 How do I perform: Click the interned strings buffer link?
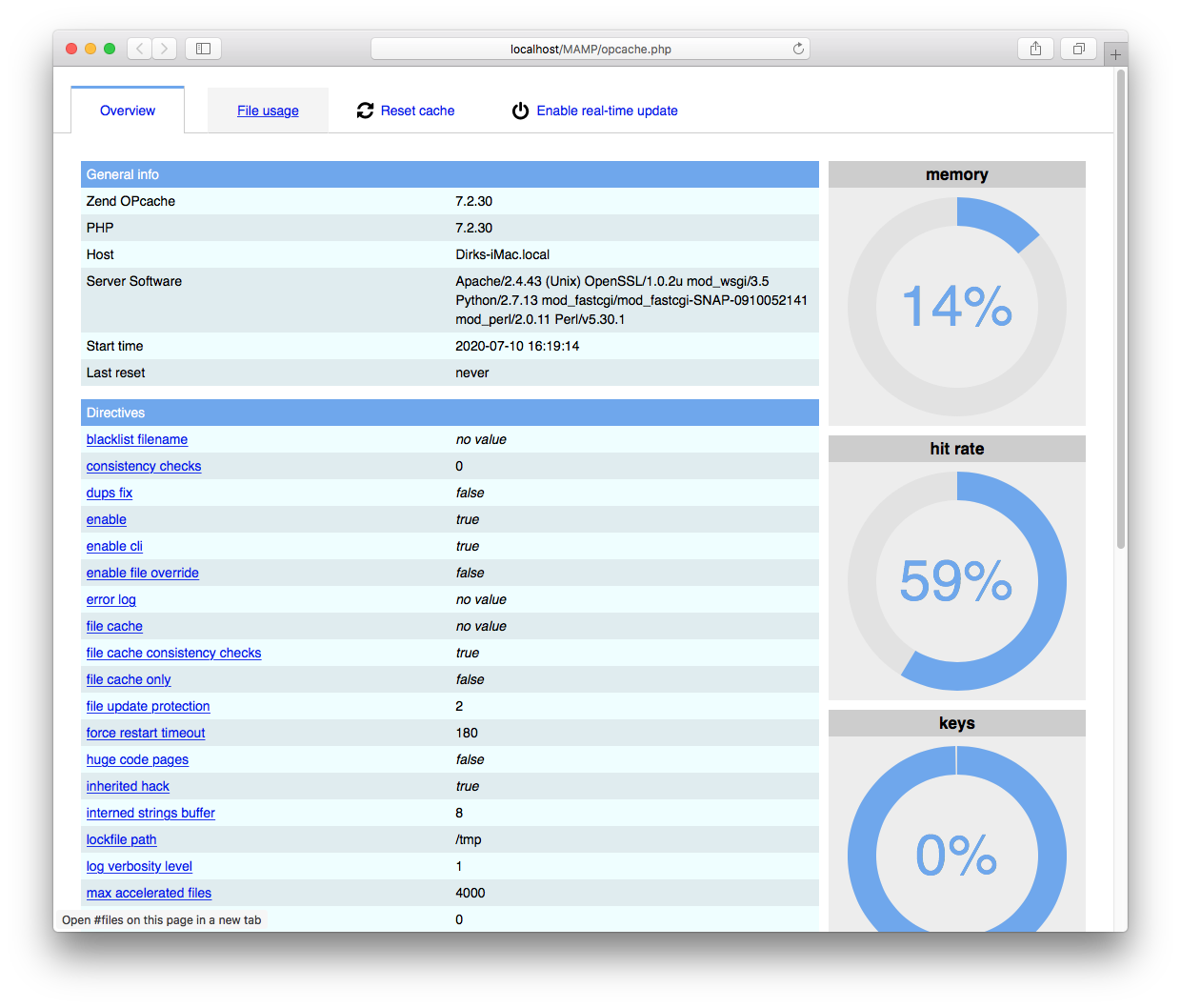tap(150, 813)
